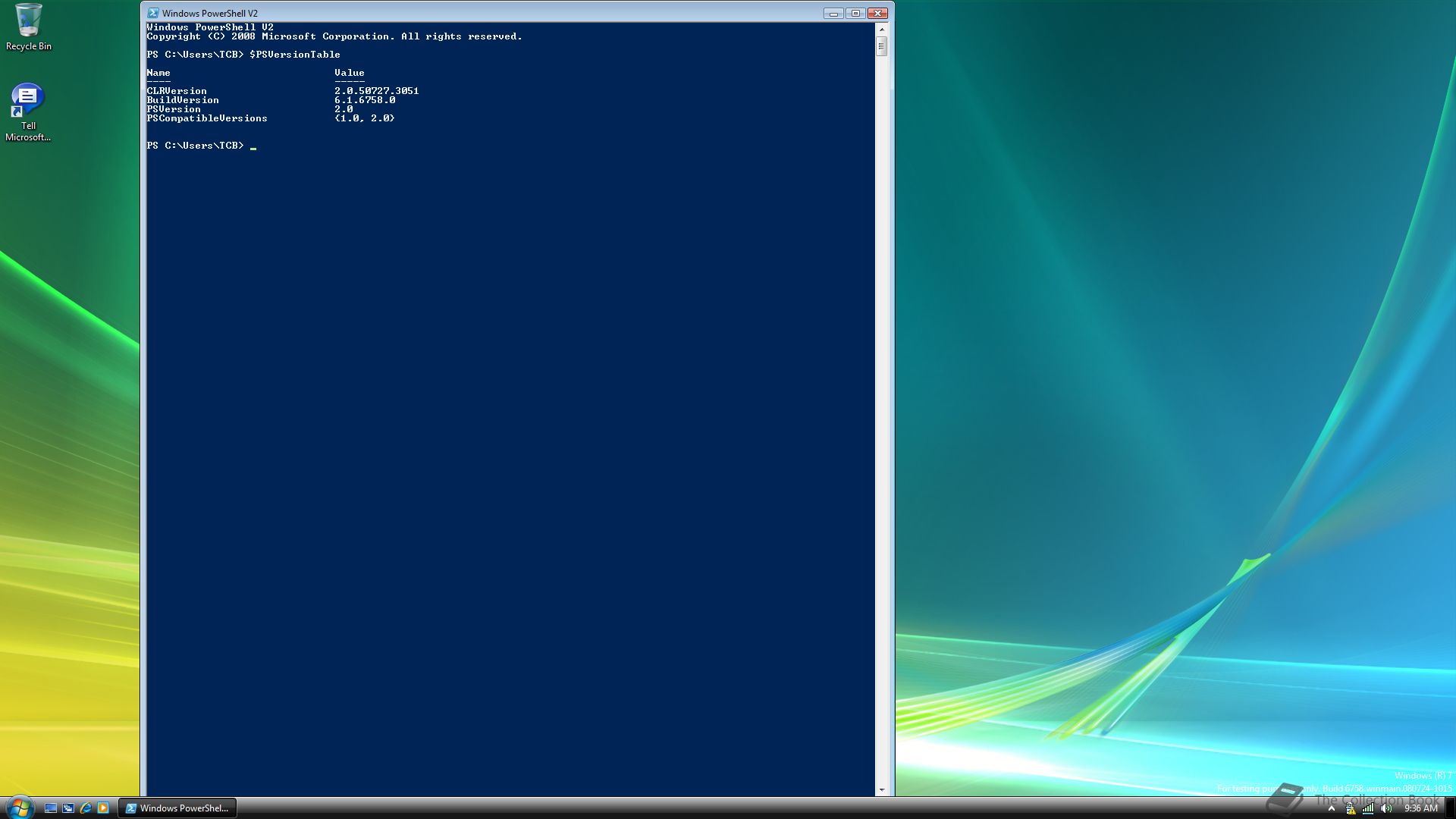
Task: Launch Windows Media Player from quick launch
Action: pyautogui.click(x=103, y=808)
